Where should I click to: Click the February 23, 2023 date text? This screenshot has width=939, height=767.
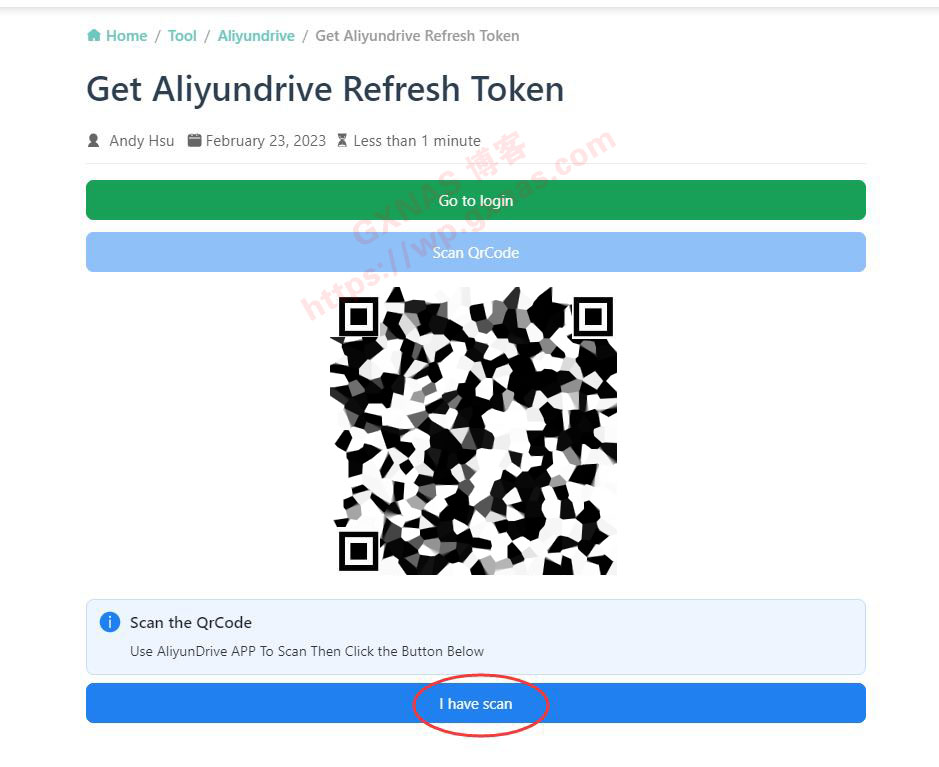[266, 141]
